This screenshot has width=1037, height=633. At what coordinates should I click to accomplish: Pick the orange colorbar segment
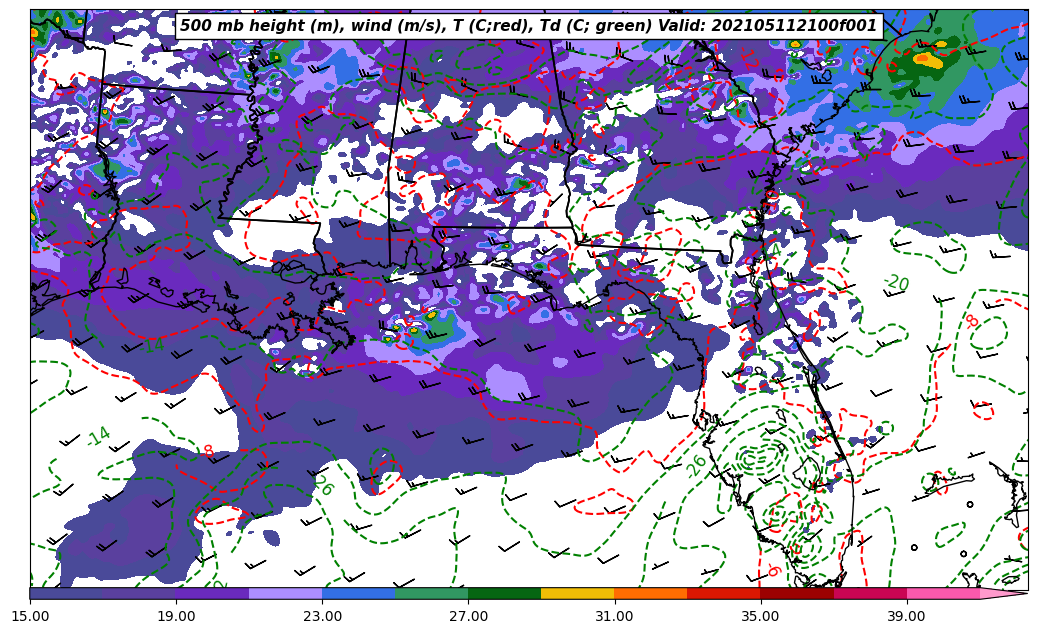[x=650, y=593]
